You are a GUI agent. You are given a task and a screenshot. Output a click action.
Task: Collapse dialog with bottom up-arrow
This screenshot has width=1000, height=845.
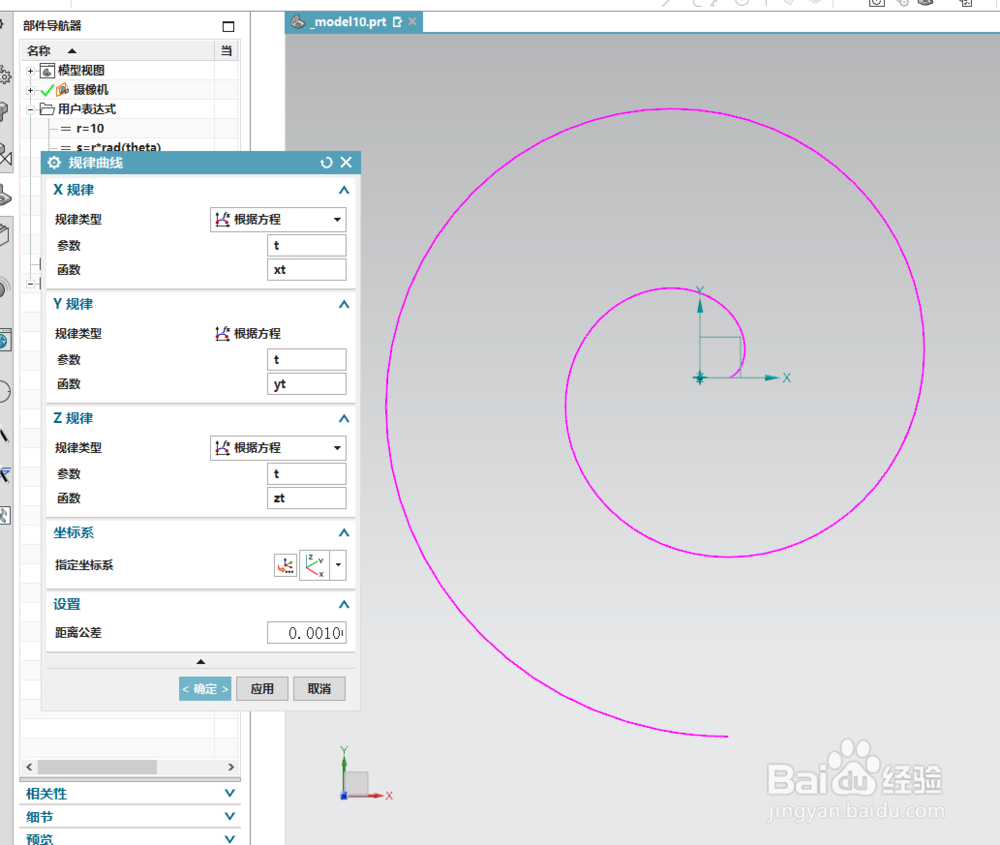[200, 662]
